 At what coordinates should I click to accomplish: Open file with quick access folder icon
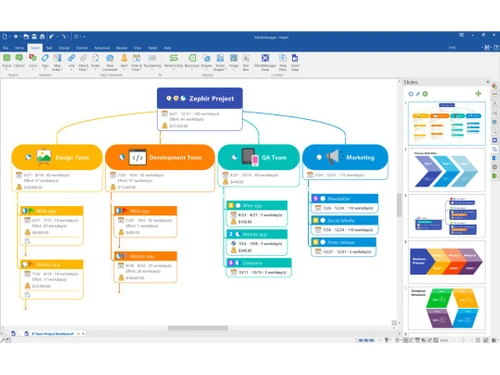coord(26,36)
